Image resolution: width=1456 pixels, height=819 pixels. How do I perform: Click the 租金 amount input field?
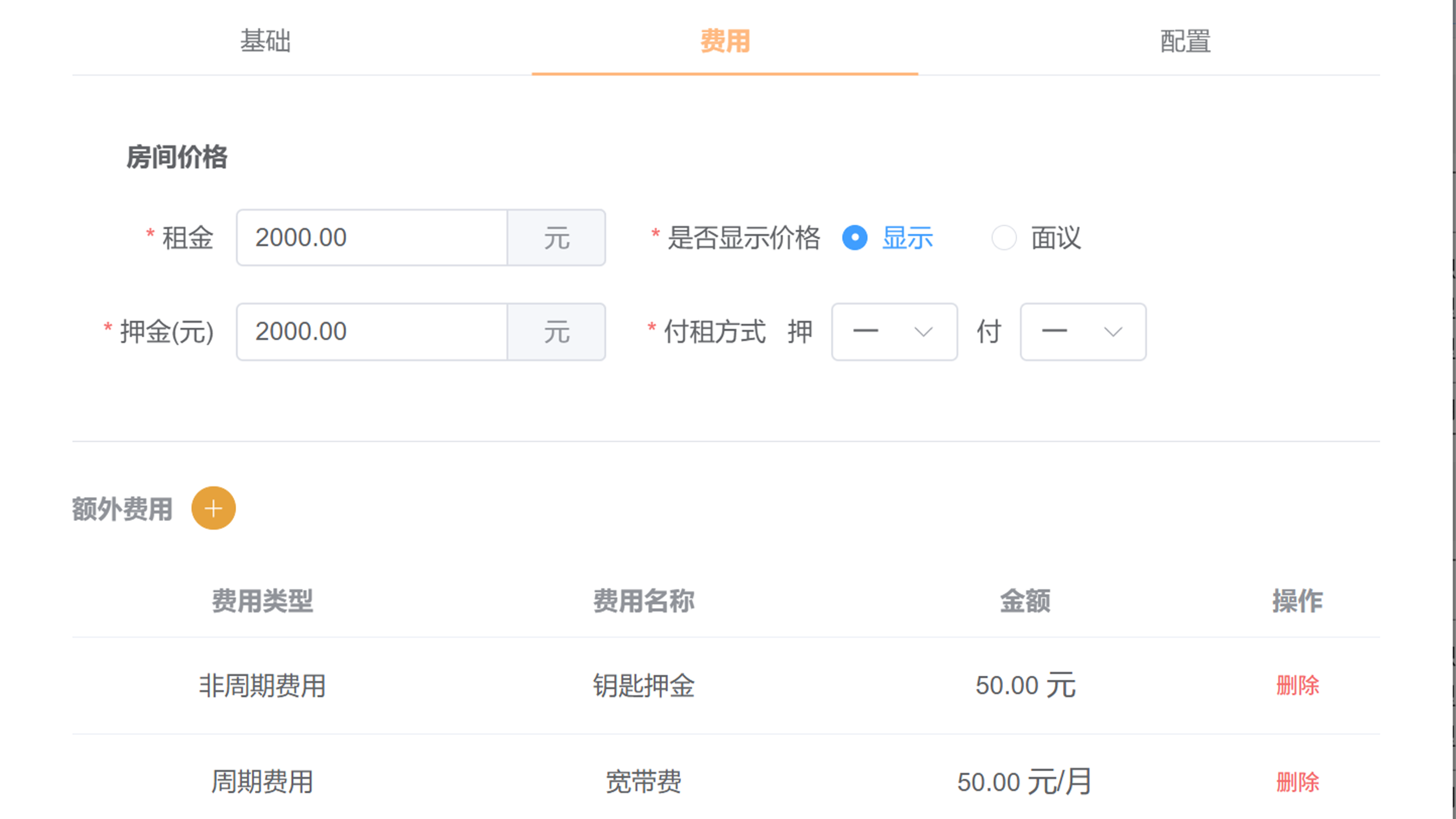point(372,238)
